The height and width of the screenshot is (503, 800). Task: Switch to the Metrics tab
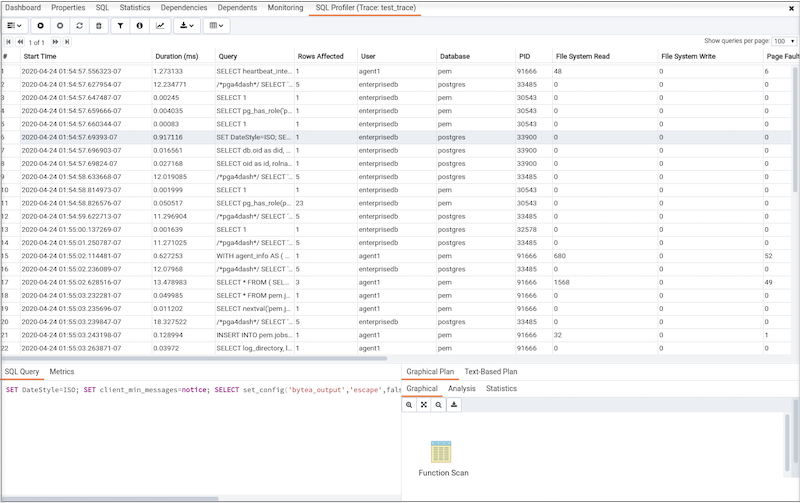tap(62, 372)
